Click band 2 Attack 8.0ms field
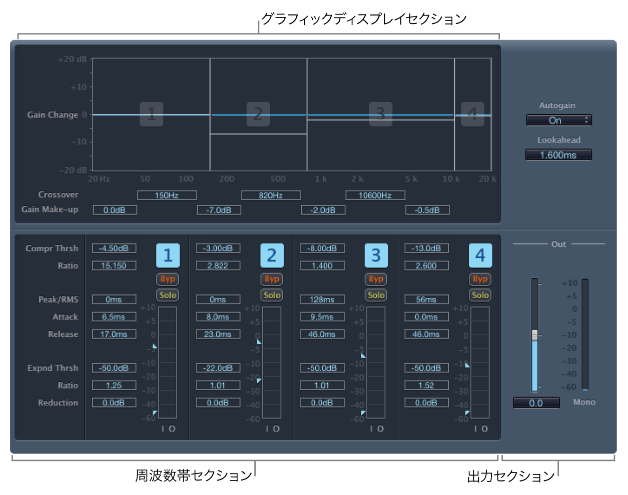This screenshot has width=628, height=495. [218, 317]
